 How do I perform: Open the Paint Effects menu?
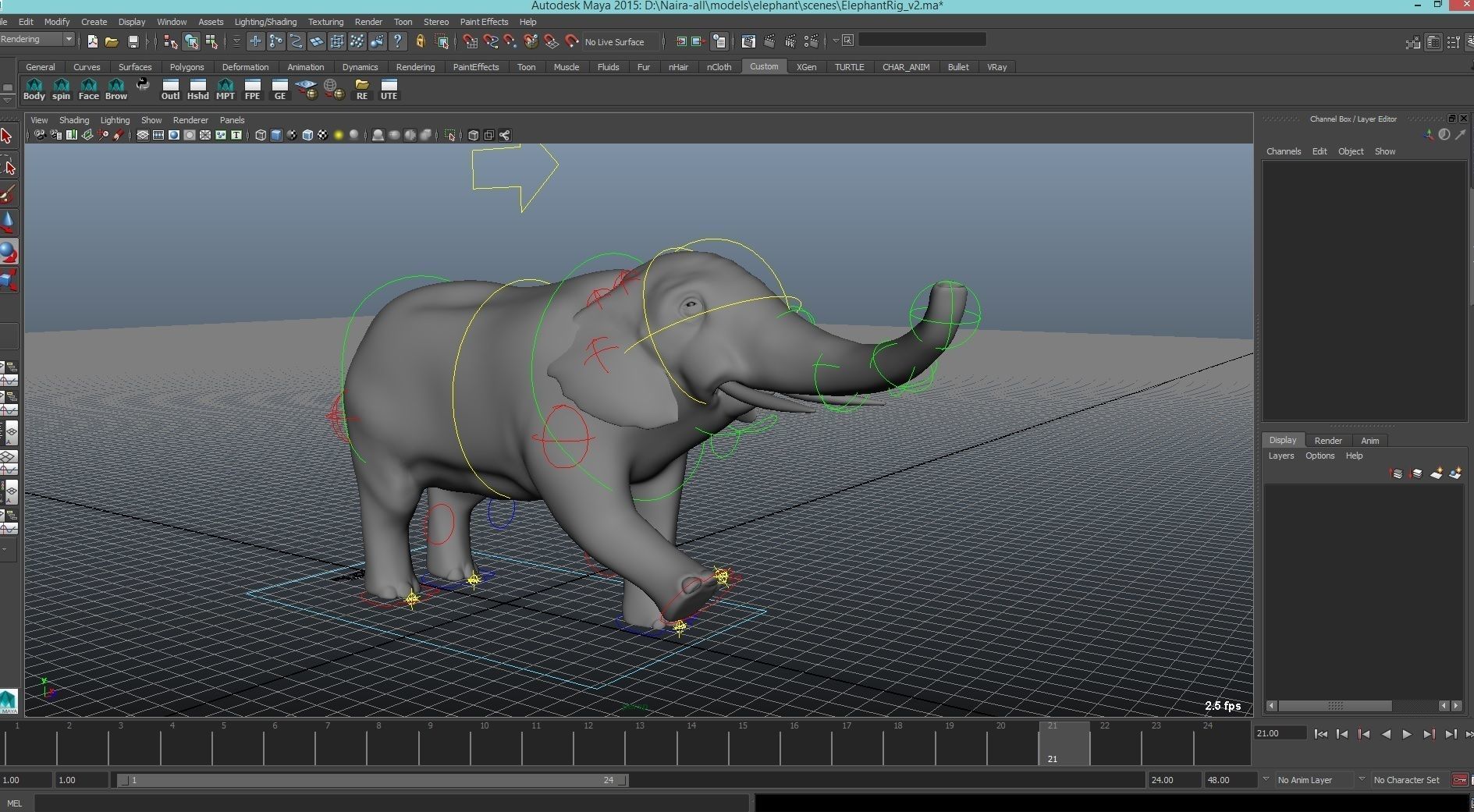tap(484, 22)
